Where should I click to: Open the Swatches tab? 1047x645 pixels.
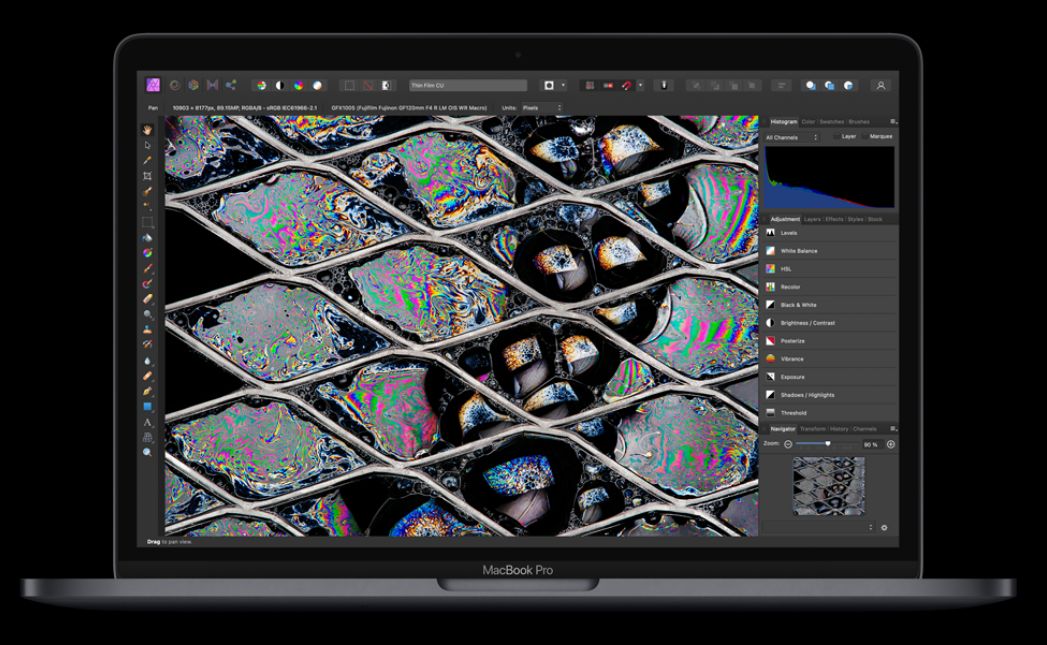pyautogui.click(x=831, y=122)
